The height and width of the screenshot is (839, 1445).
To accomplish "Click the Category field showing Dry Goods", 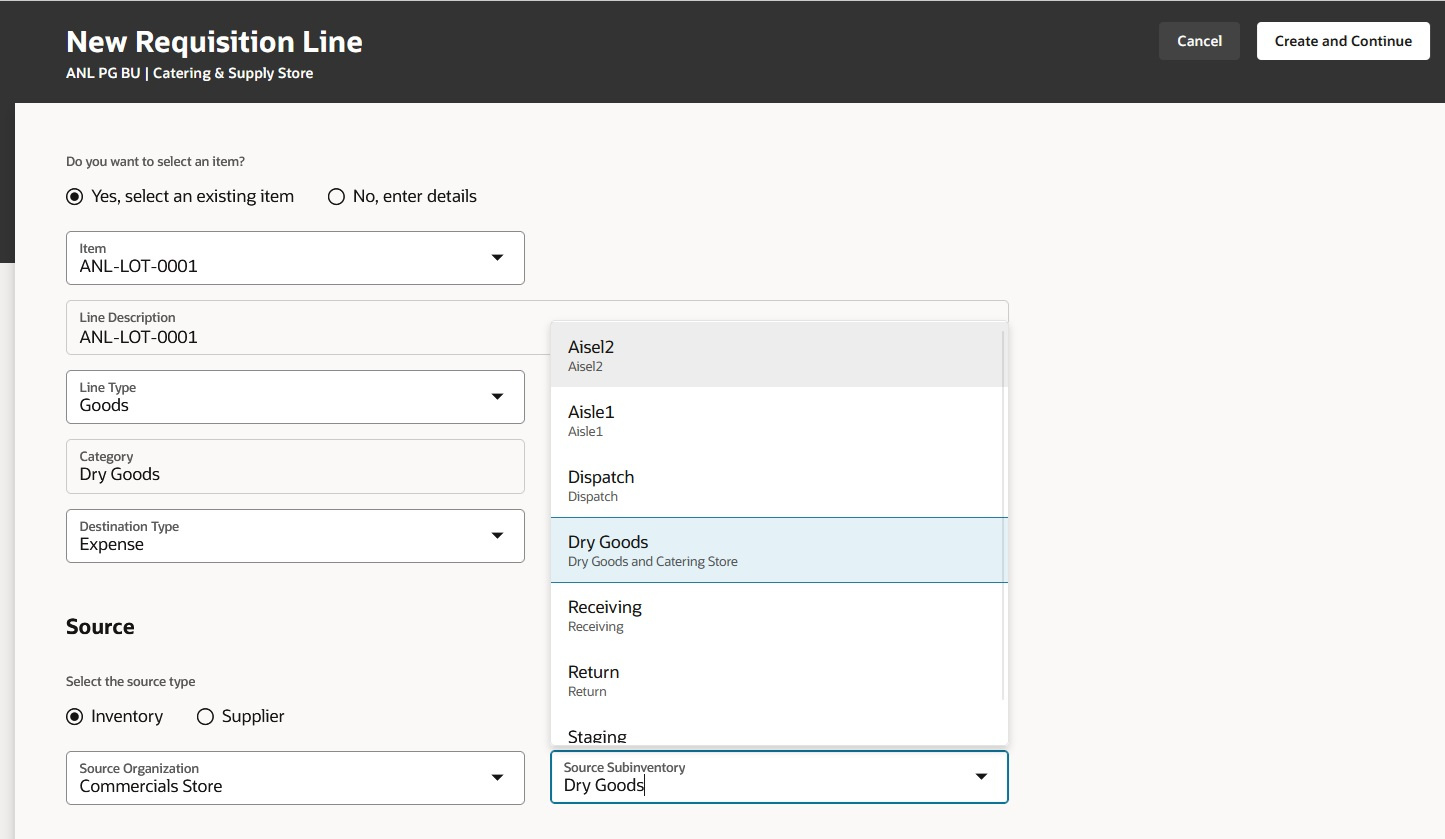I will (x=295, y=466).
